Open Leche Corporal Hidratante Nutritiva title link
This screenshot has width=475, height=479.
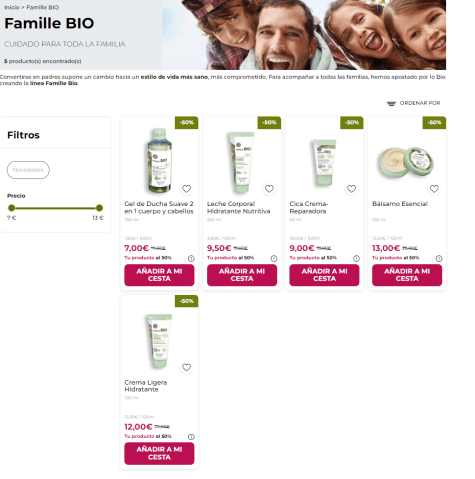239,207
